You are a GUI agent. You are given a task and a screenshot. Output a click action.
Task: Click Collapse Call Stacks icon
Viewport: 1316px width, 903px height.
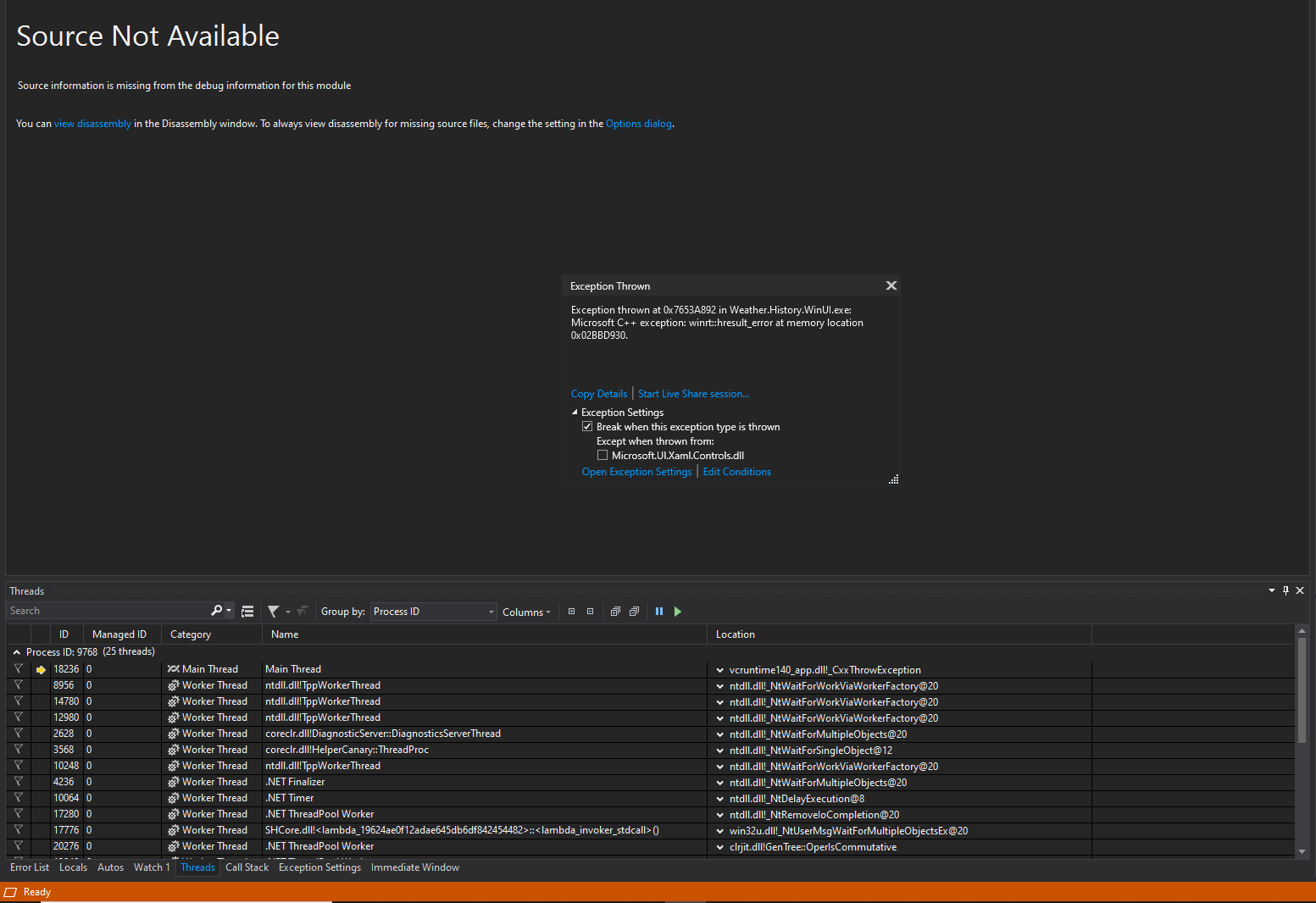pyautogui.click(x=635, y=612)
